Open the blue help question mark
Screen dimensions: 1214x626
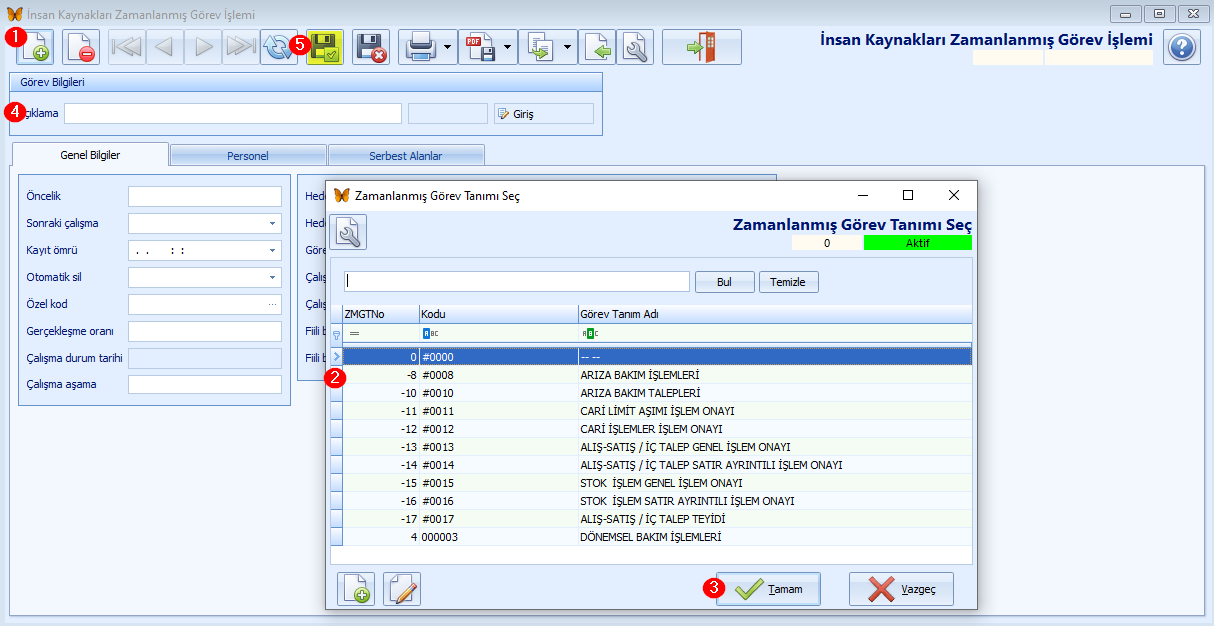(1181, 47)
